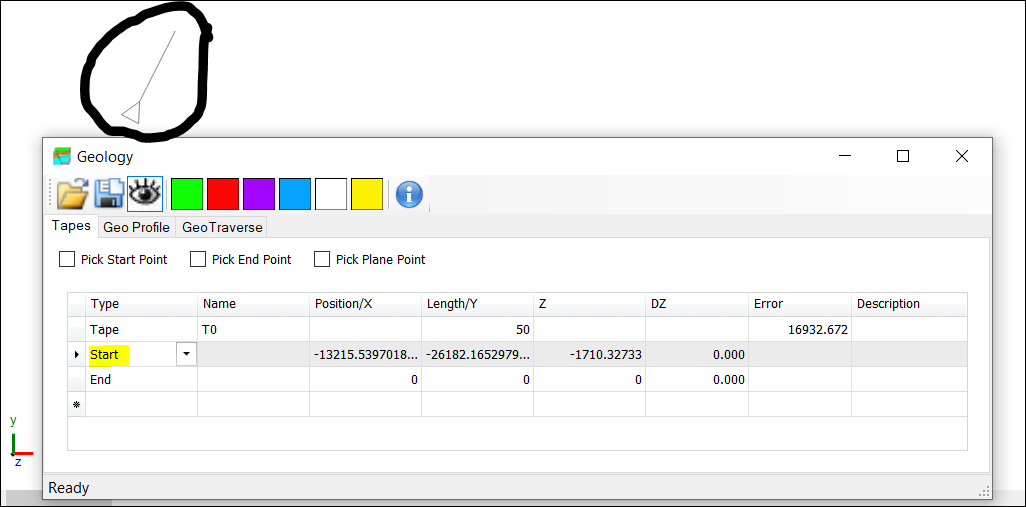
Task: Click the open folder icon in toolbar
Action: [x=72, y=193]
